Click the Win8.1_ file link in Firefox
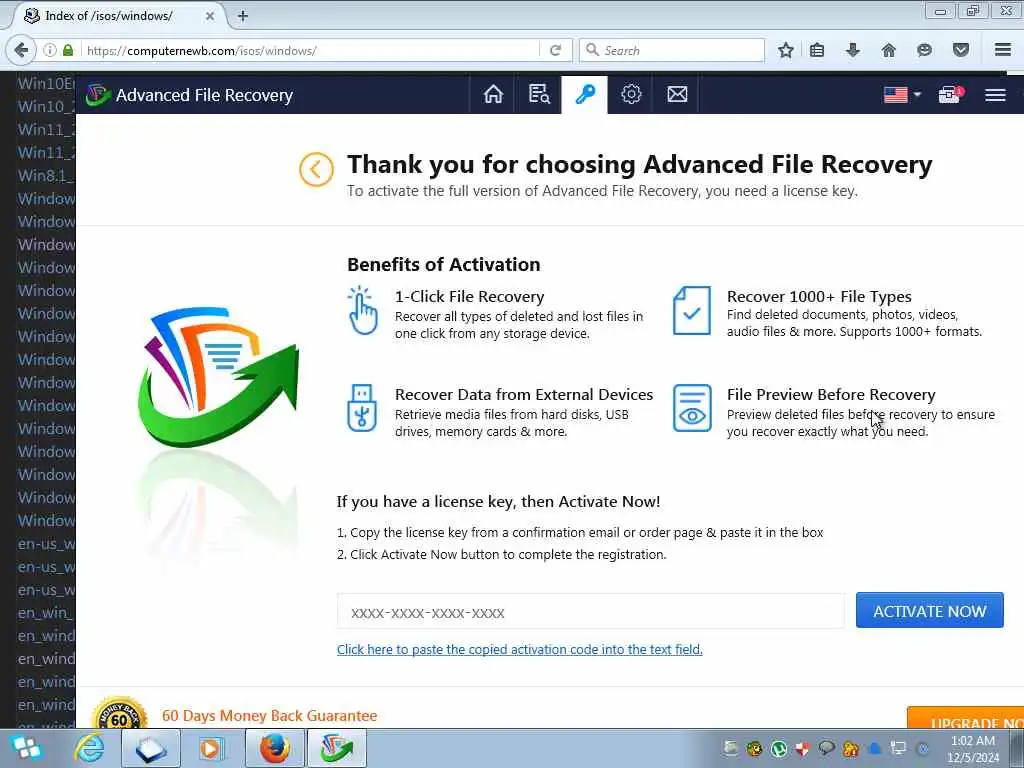This screenshot has height=768, width=1024. click(46, 176)
